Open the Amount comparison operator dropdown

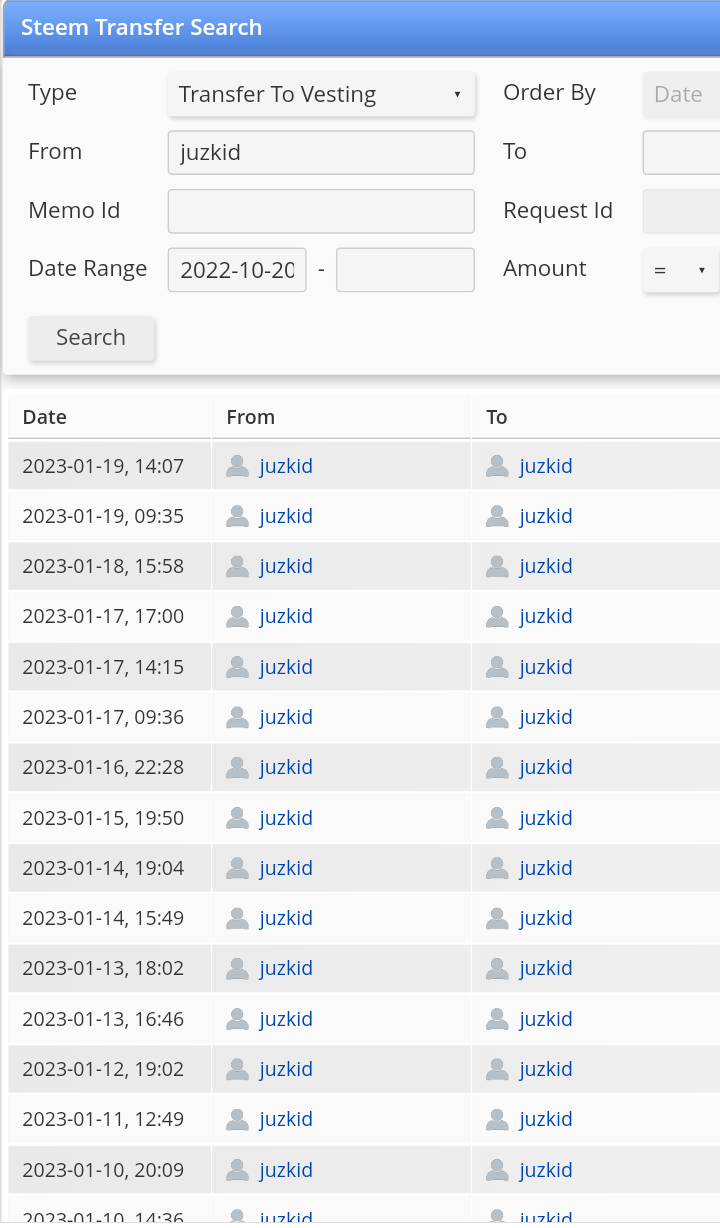[681, 270]
